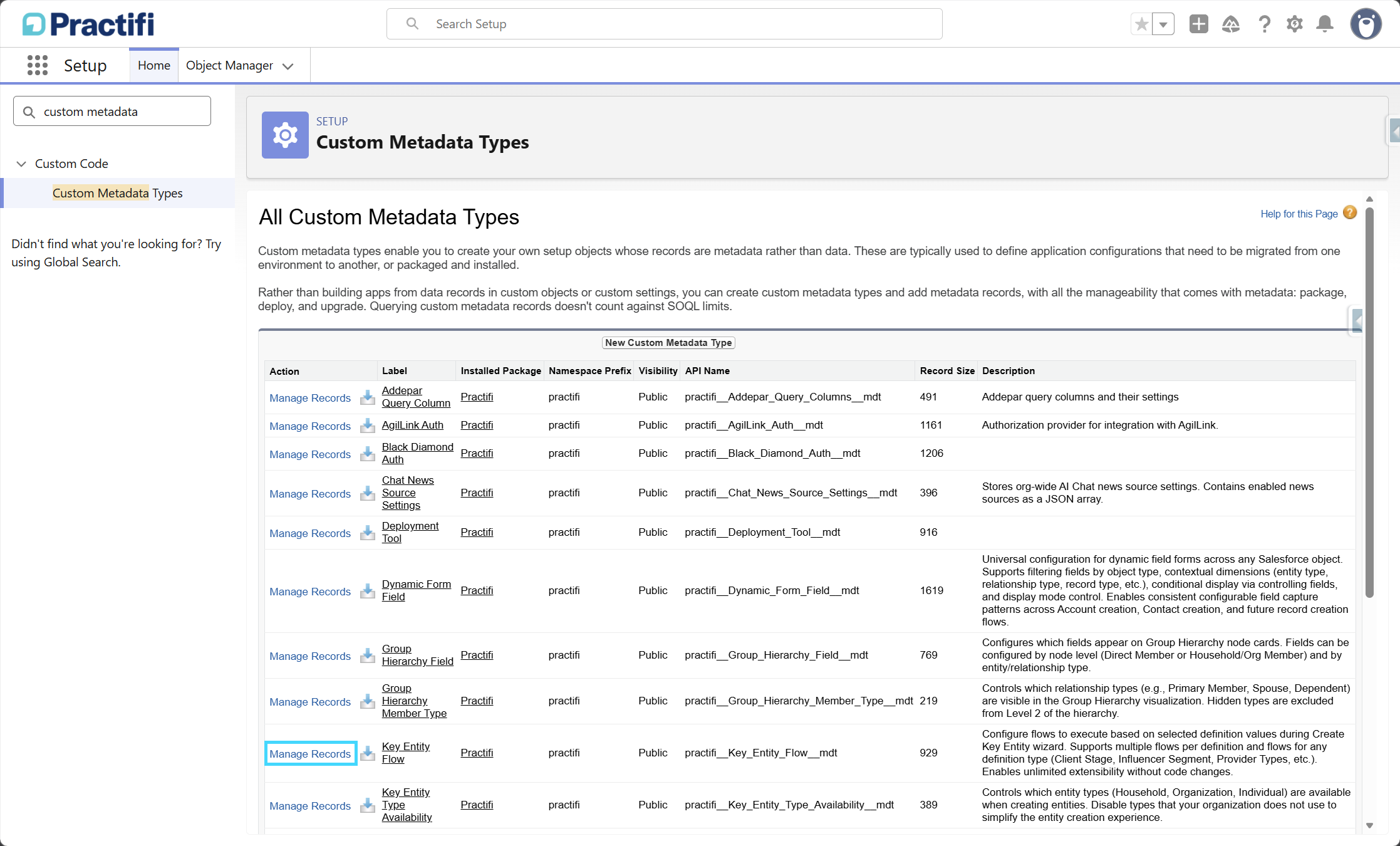This screenshot has width=1400, height=846.
Task: Click the Quick Find search magnifier icon
Action: [29, 112]
